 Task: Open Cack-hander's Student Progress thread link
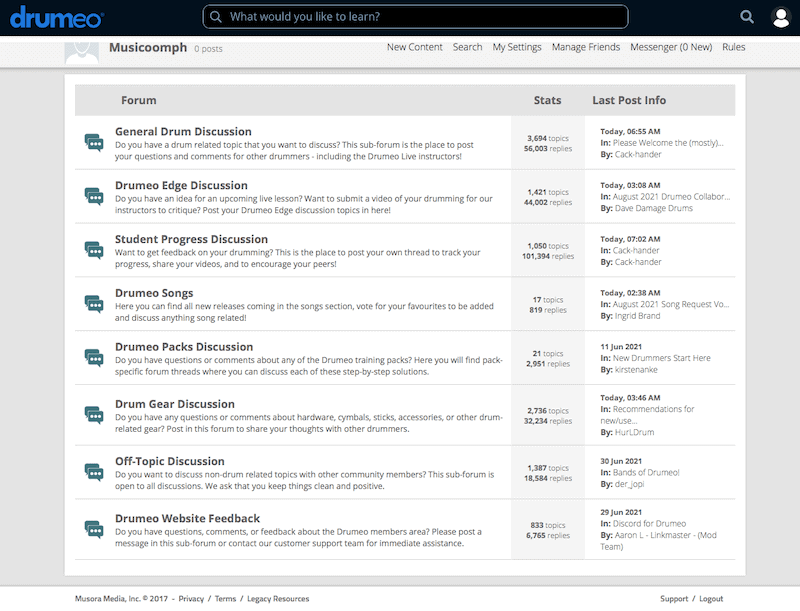pos(636,250)
